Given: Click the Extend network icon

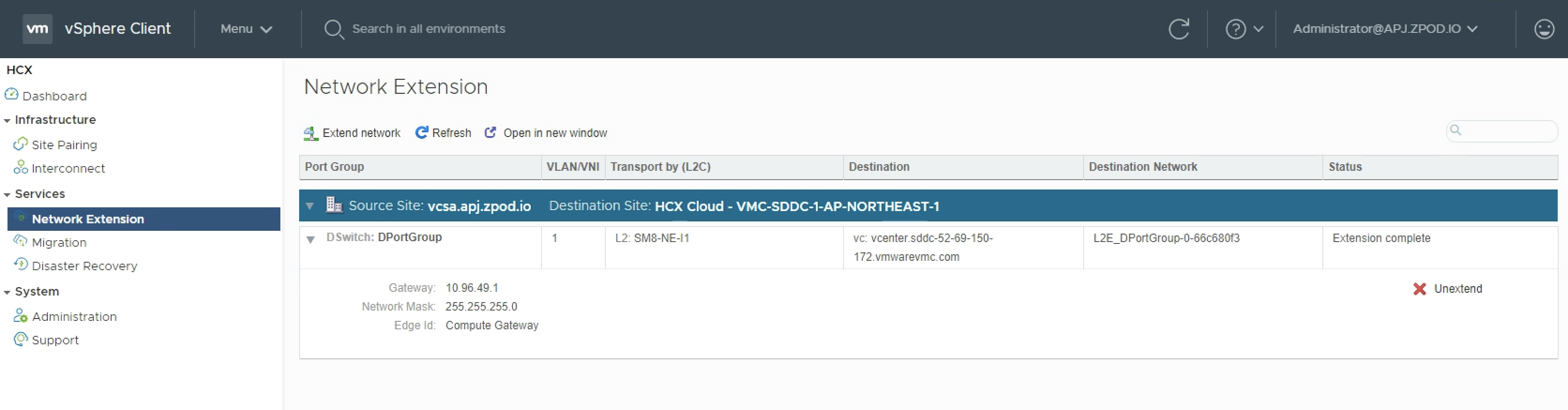Looking at the screenshot, I should click(311, 133).
